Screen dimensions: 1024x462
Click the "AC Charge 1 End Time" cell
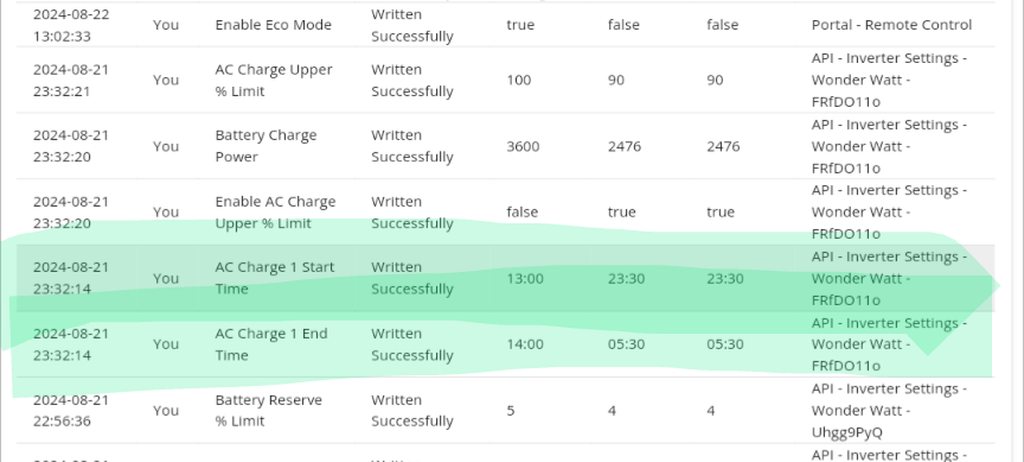[271, 344]
